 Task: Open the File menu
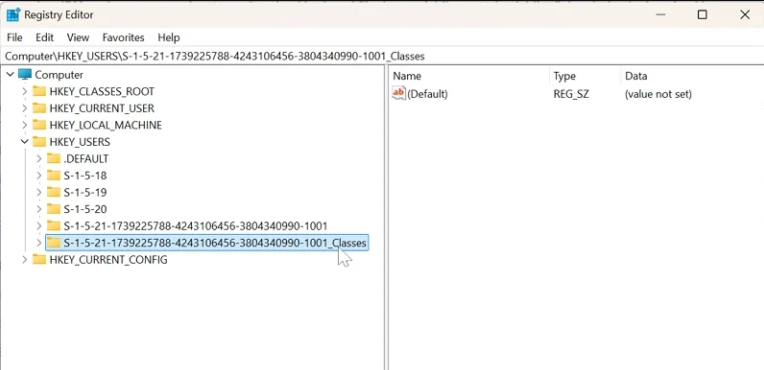pyautogui.click(x=15, y=38)
